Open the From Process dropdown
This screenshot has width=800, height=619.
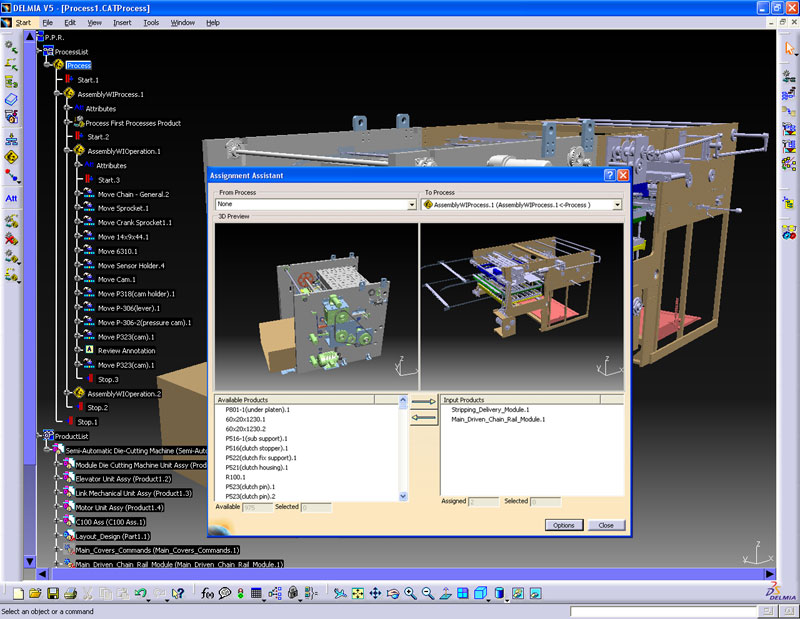click(x=412, y=205)
